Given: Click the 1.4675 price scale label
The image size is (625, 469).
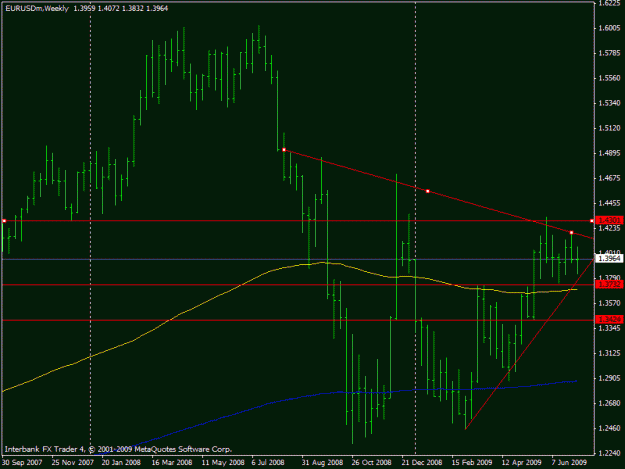Looking at the screenshot, I should [609, 178].
